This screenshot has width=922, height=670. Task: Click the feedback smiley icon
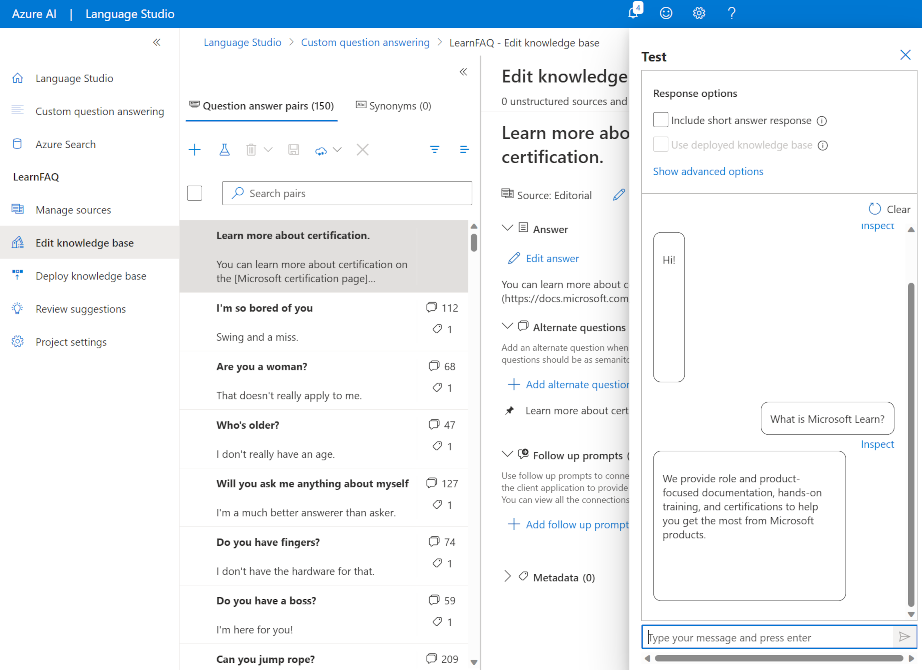666,13
